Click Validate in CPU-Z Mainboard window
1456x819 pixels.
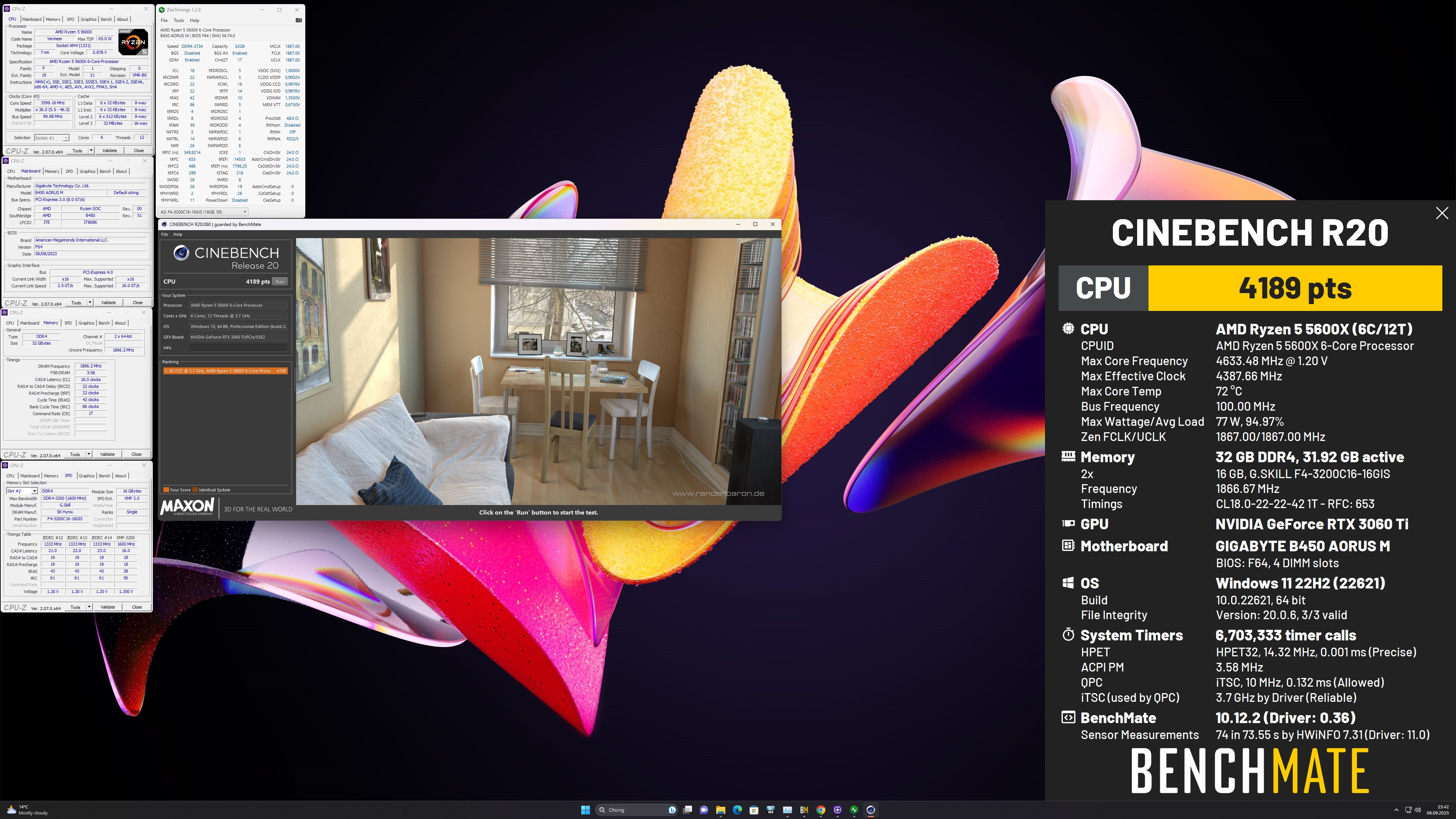(x=108, y=303)
